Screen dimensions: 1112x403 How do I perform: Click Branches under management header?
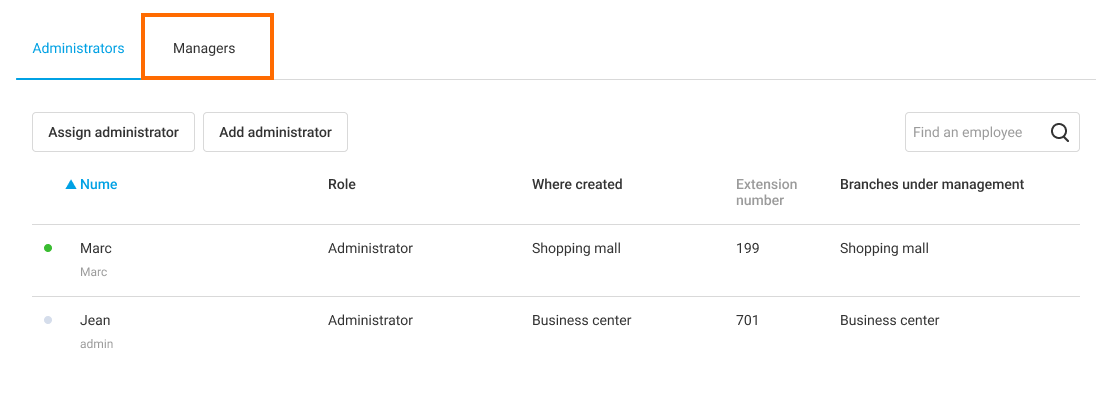(932, 184)
